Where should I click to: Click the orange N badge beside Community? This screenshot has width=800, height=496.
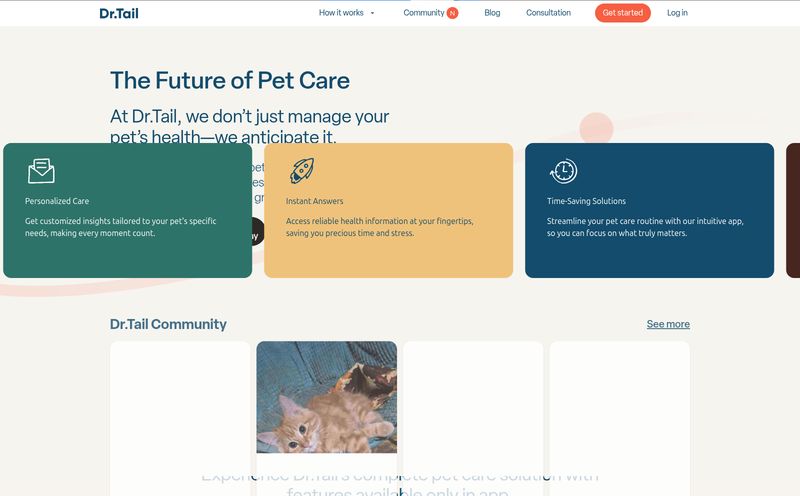point(452,13)
